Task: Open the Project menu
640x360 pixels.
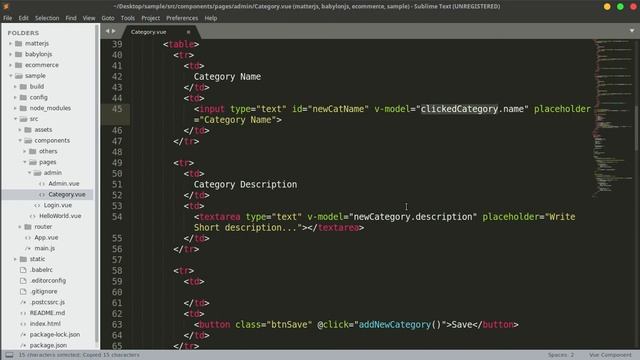Action: coord(151,18)
